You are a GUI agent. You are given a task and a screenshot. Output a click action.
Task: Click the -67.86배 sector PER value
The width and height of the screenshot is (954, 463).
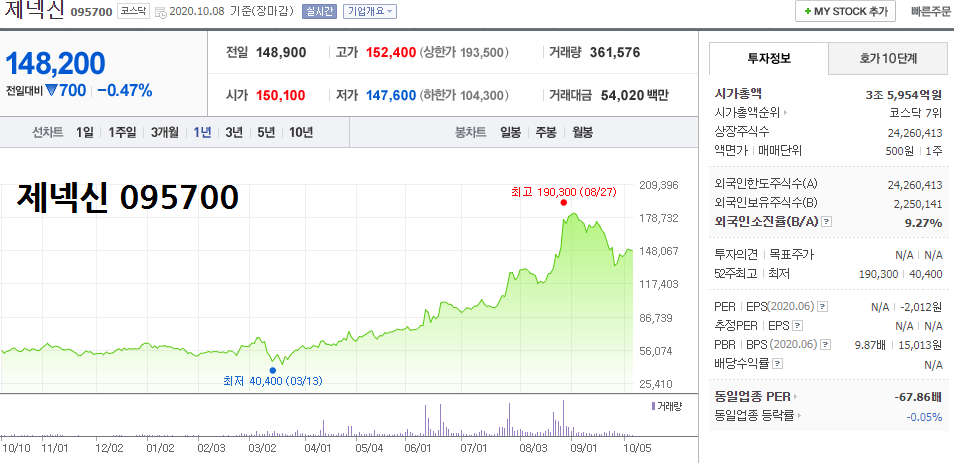[x=919, y=397]
